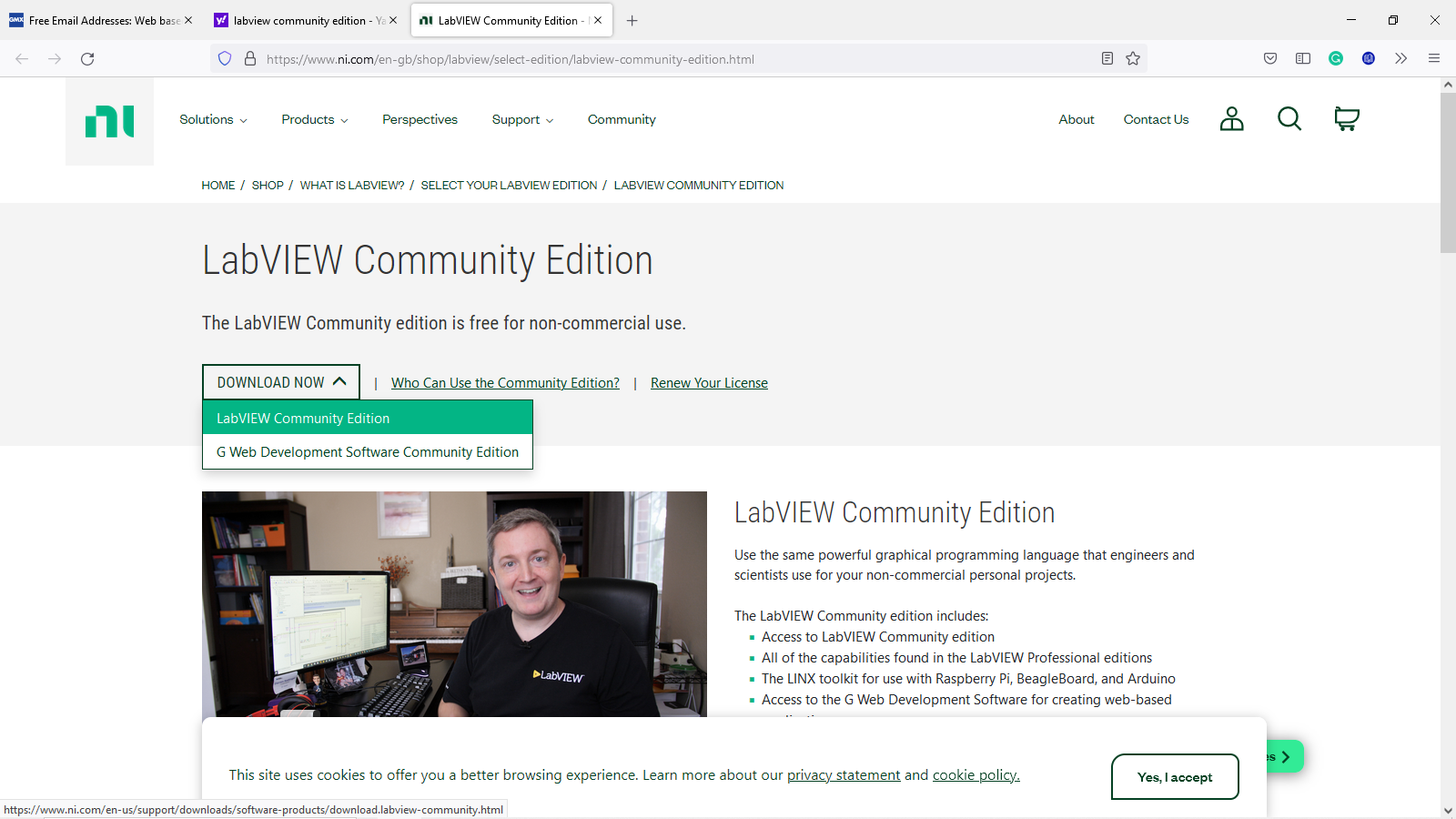This screenshot has height=819, width=1456.
Task: Go to LABVIEW COMMUNITY EDITION breadcrumb
Action: (x=699, y=186)
